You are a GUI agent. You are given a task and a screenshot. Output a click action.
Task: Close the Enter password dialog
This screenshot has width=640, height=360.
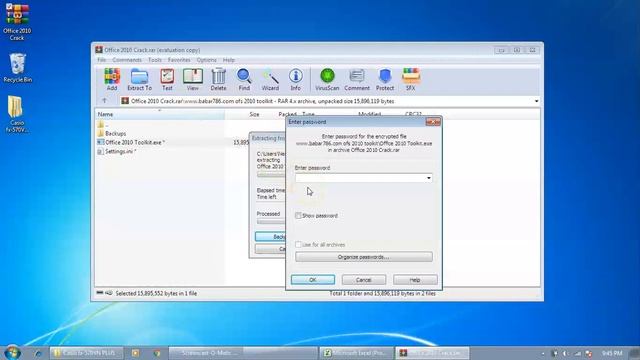(x=433, y=122)
